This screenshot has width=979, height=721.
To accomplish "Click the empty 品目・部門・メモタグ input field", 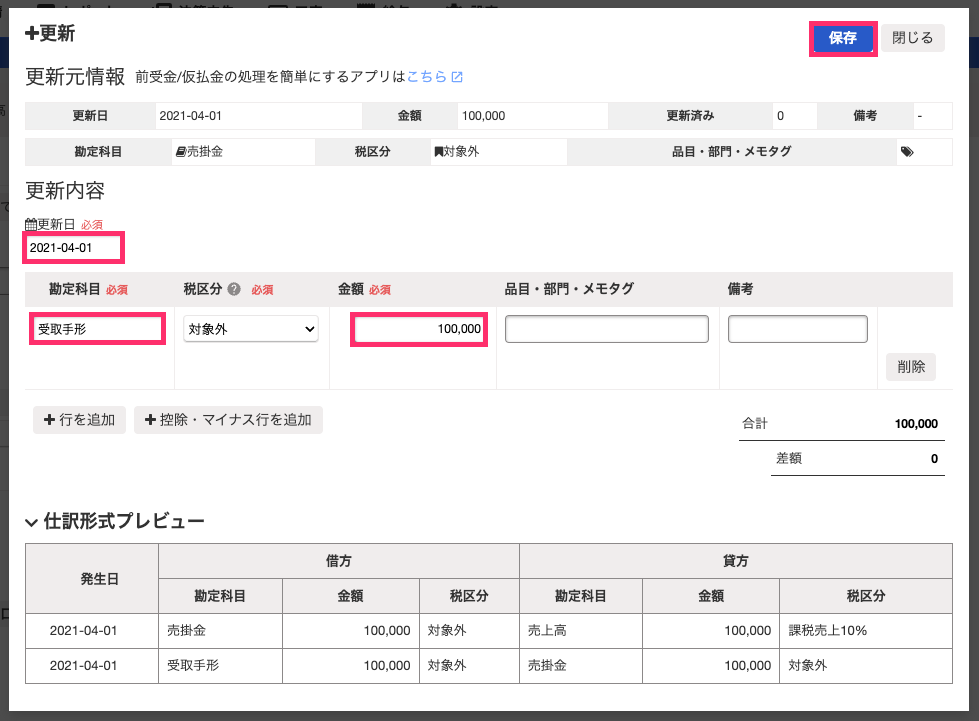I will click(606, 329).
